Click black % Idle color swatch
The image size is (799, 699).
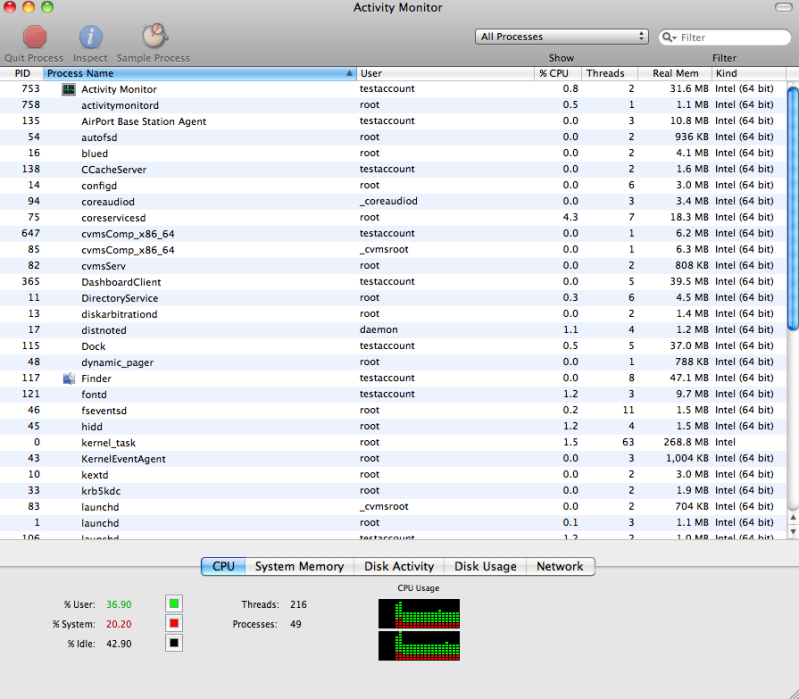click(174, 643)
